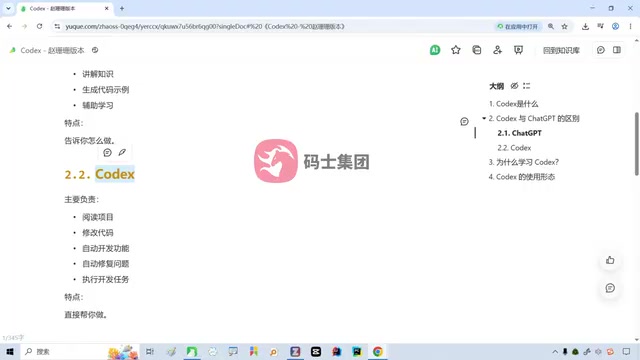Open the comments panel icon in the Yuque toolbar
This screenshot has height=360, width=640.
click(600, 50)
